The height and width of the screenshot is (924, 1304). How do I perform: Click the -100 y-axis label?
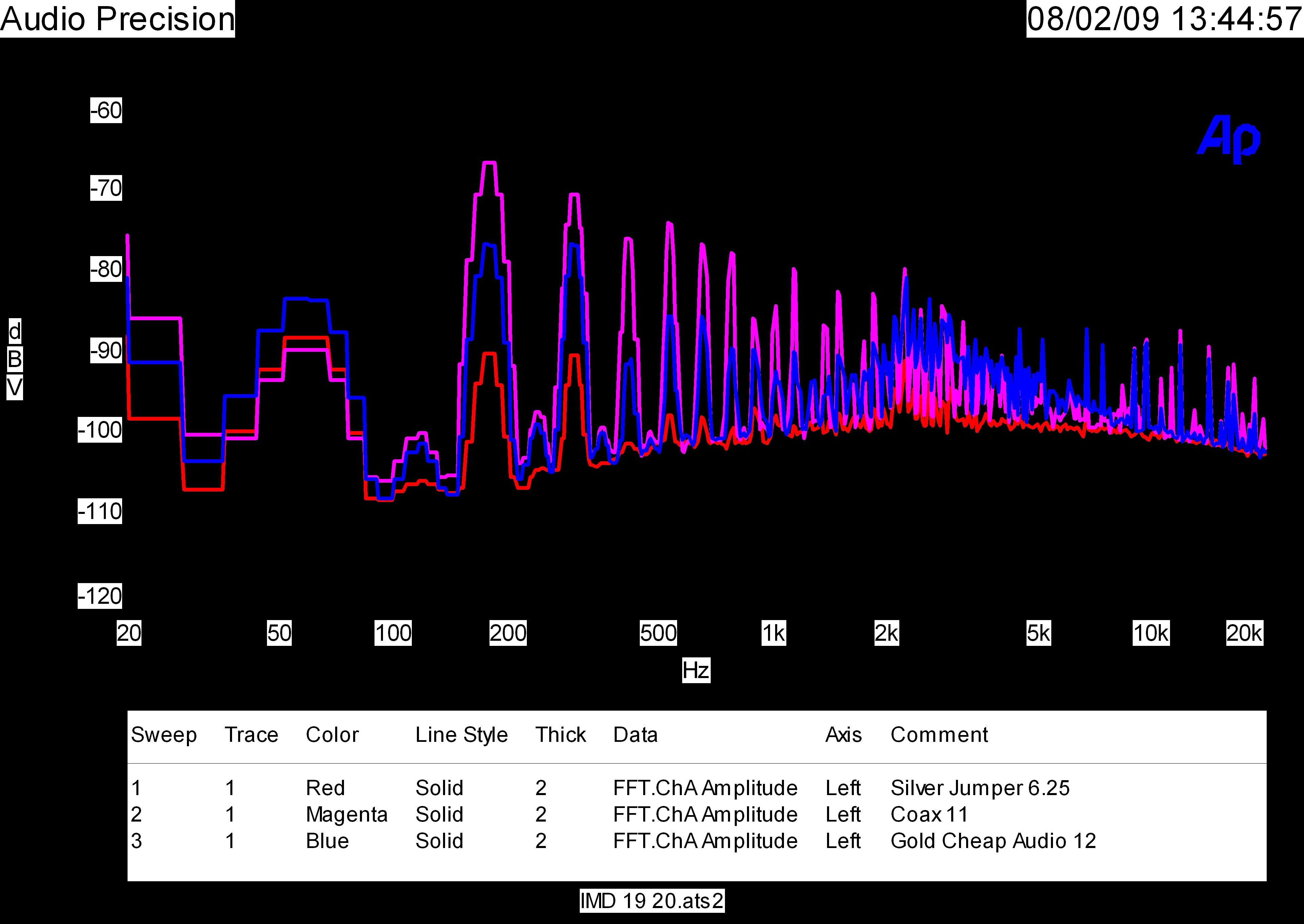point(100,430)
